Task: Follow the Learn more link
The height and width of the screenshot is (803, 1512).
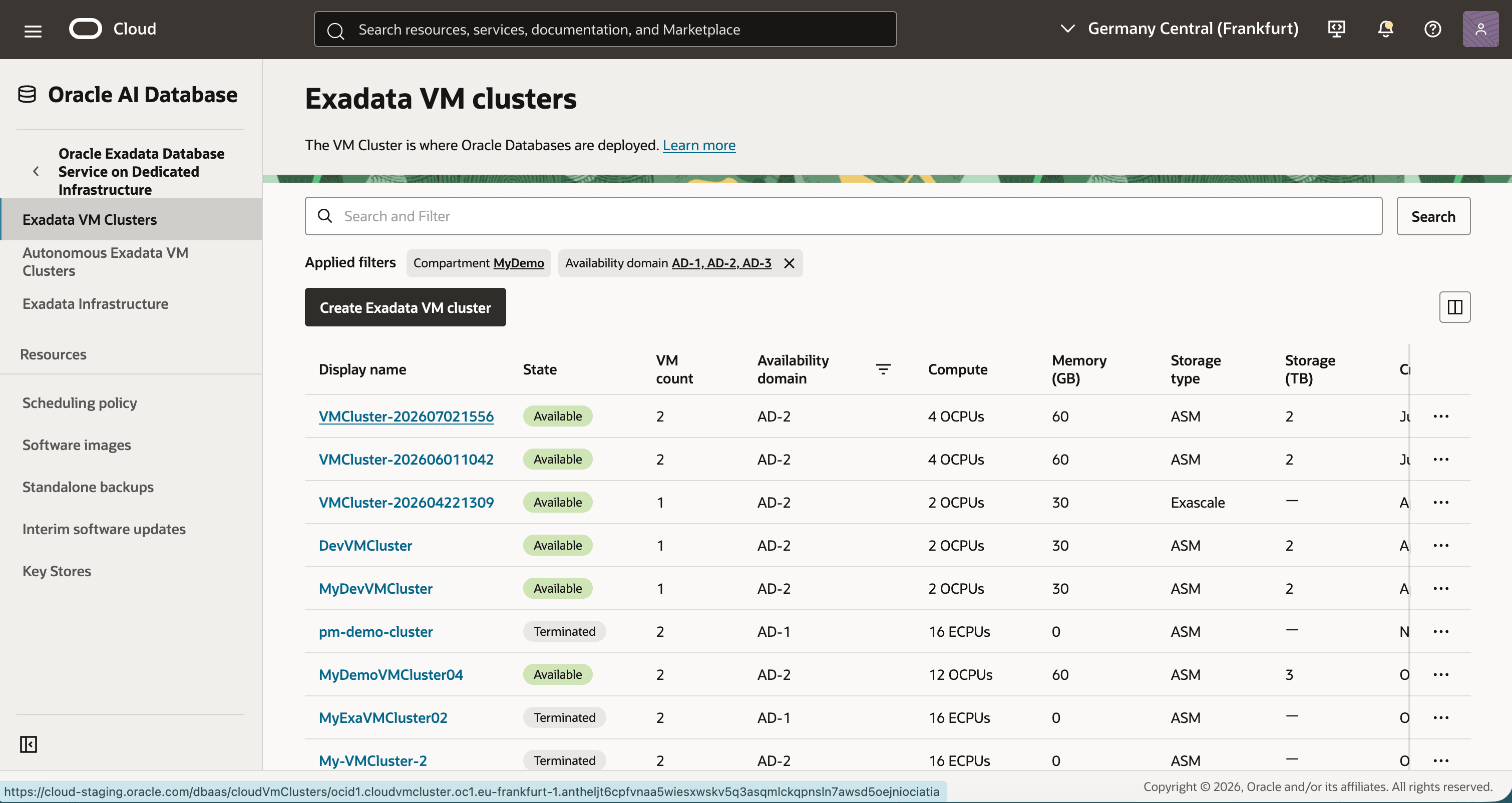Action: click(x=698, y=145)
